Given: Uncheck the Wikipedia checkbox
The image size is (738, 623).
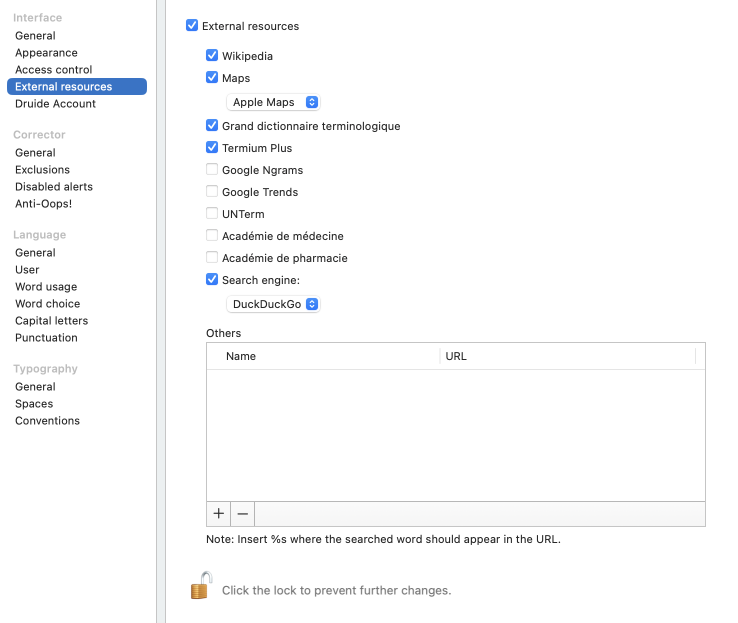Looking at the screenshot, I should click(212, 56).
